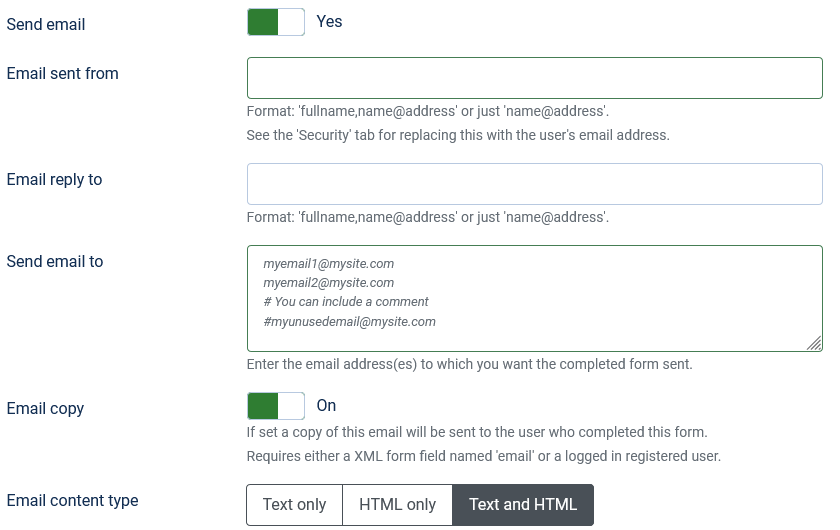This screenshot has height=530, width=840.
Task: Focus the Email reply to field
Action: (535, 184)
